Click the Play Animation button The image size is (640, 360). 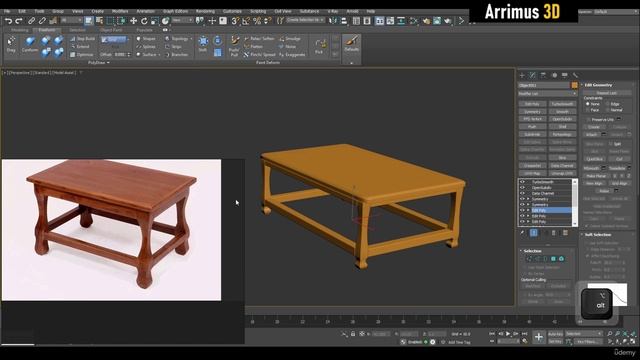[x=508, y=334]
